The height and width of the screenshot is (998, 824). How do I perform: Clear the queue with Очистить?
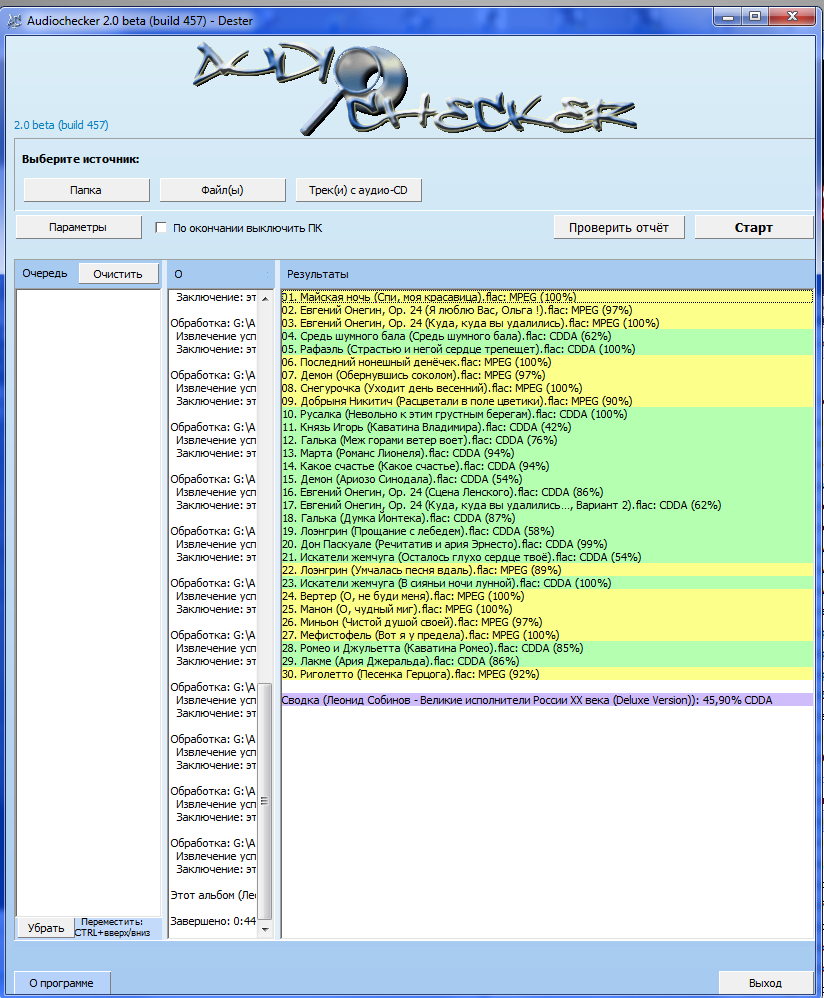[x=119, y=274]
